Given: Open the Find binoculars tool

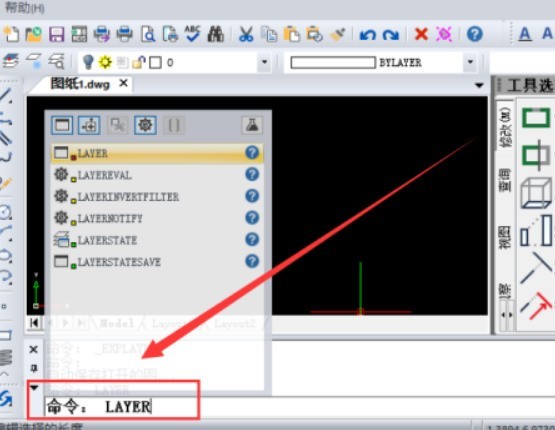Looking at the screenshot, I should click(216, 34).
